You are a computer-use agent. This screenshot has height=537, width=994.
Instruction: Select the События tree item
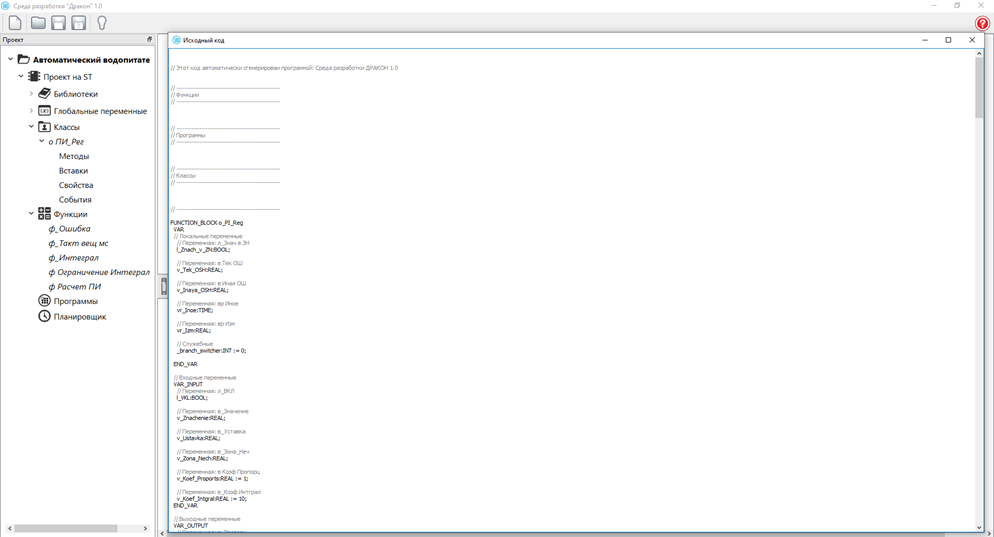click(75, 200)
